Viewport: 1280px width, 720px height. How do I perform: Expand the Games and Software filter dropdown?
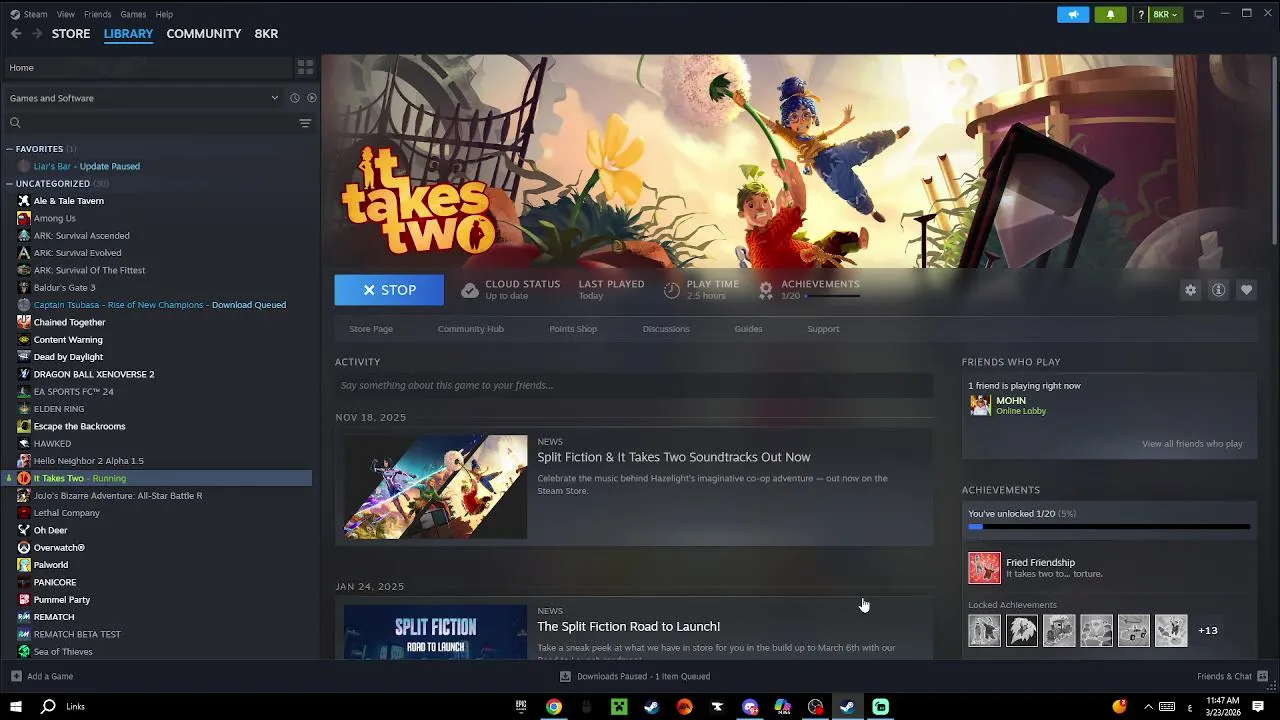coord(144,98)
